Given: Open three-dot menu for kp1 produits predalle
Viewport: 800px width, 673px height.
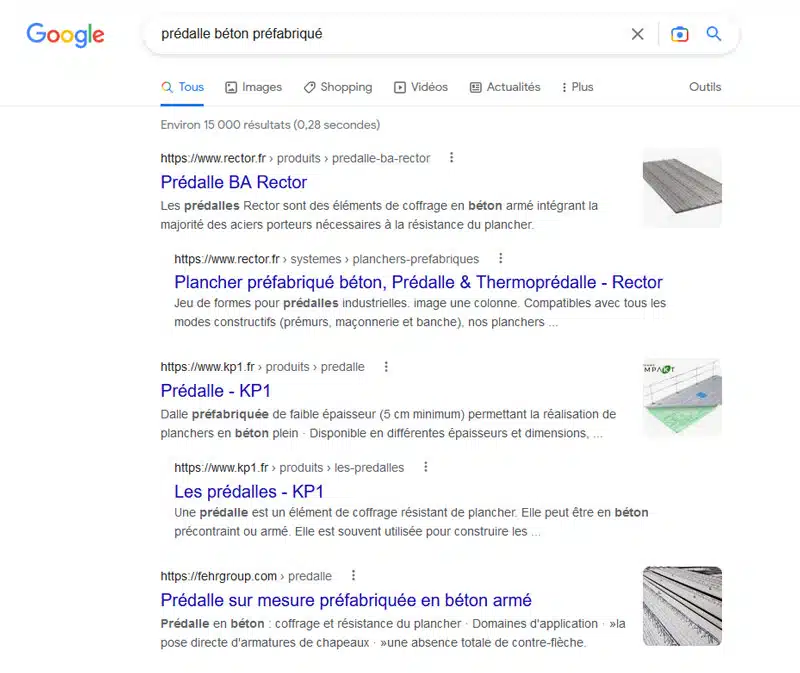Looking at the screenshot, I should pyautogui.click(x=386, y=366).
